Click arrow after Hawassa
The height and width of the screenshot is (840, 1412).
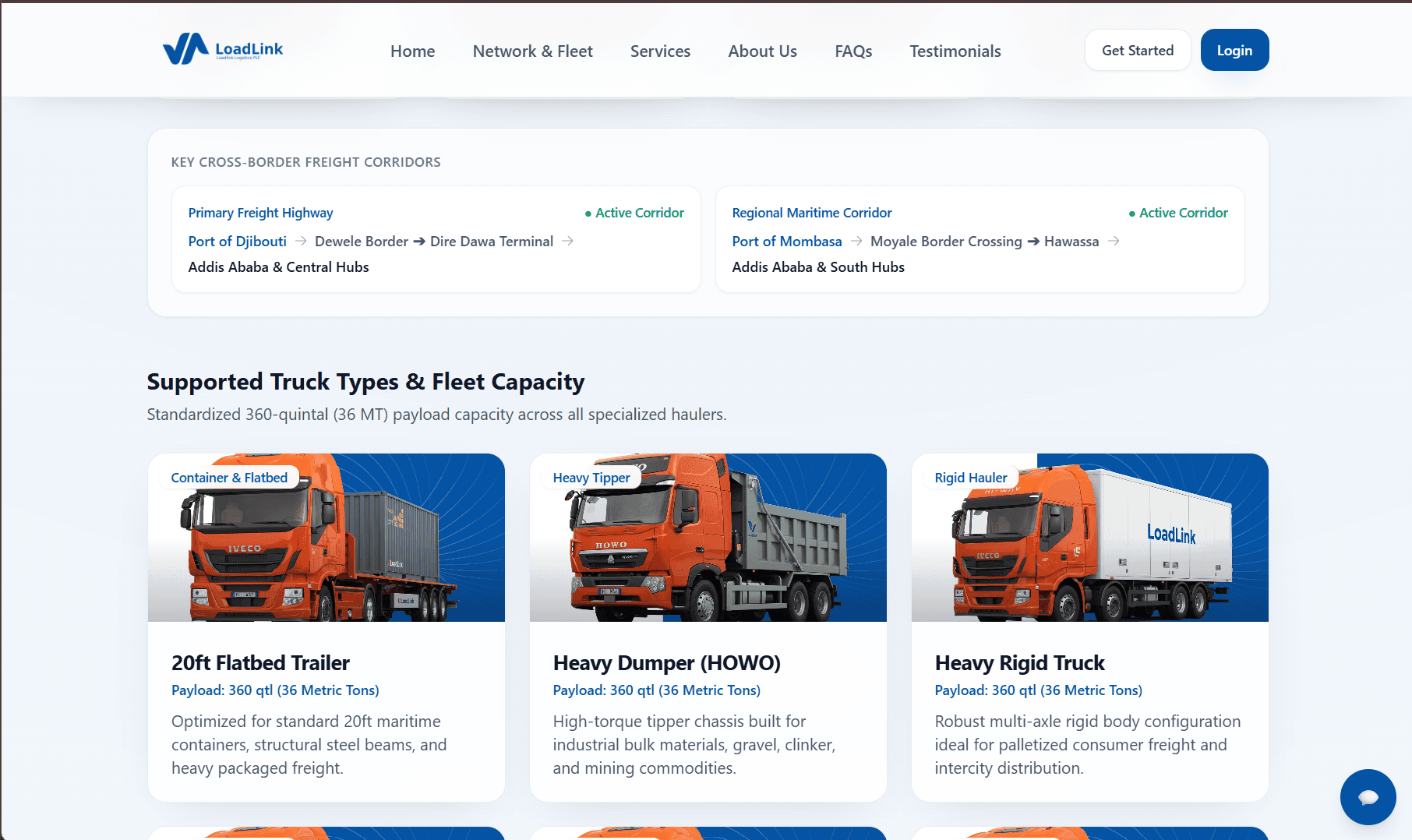tap(1114, 241)
